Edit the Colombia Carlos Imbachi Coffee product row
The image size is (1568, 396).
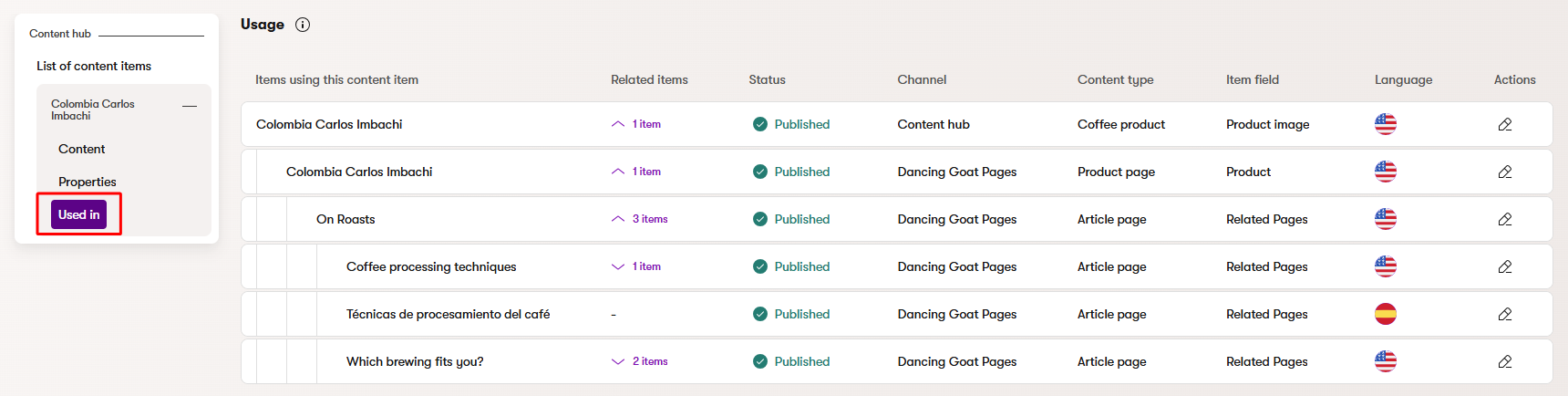pyautogui.click(x=1504, y=124)
